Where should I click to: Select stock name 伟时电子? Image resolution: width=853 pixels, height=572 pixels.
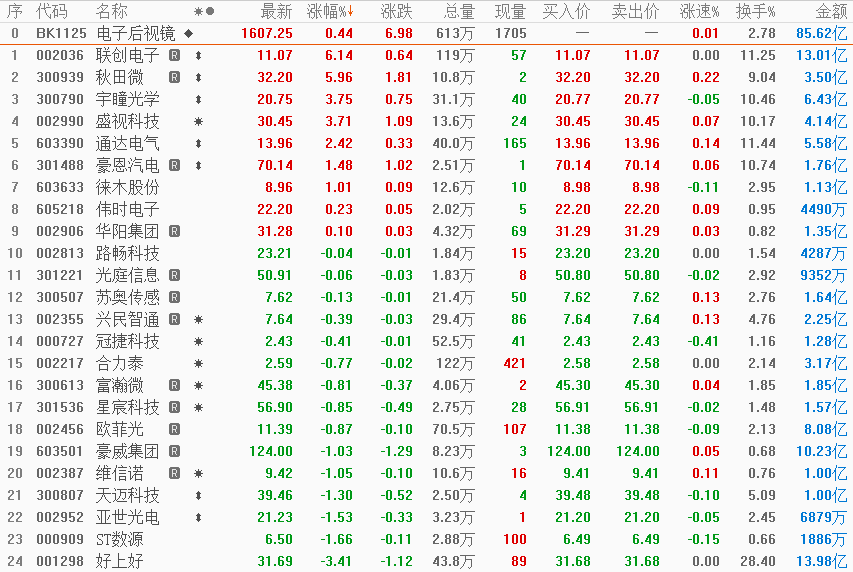point(127,209)
